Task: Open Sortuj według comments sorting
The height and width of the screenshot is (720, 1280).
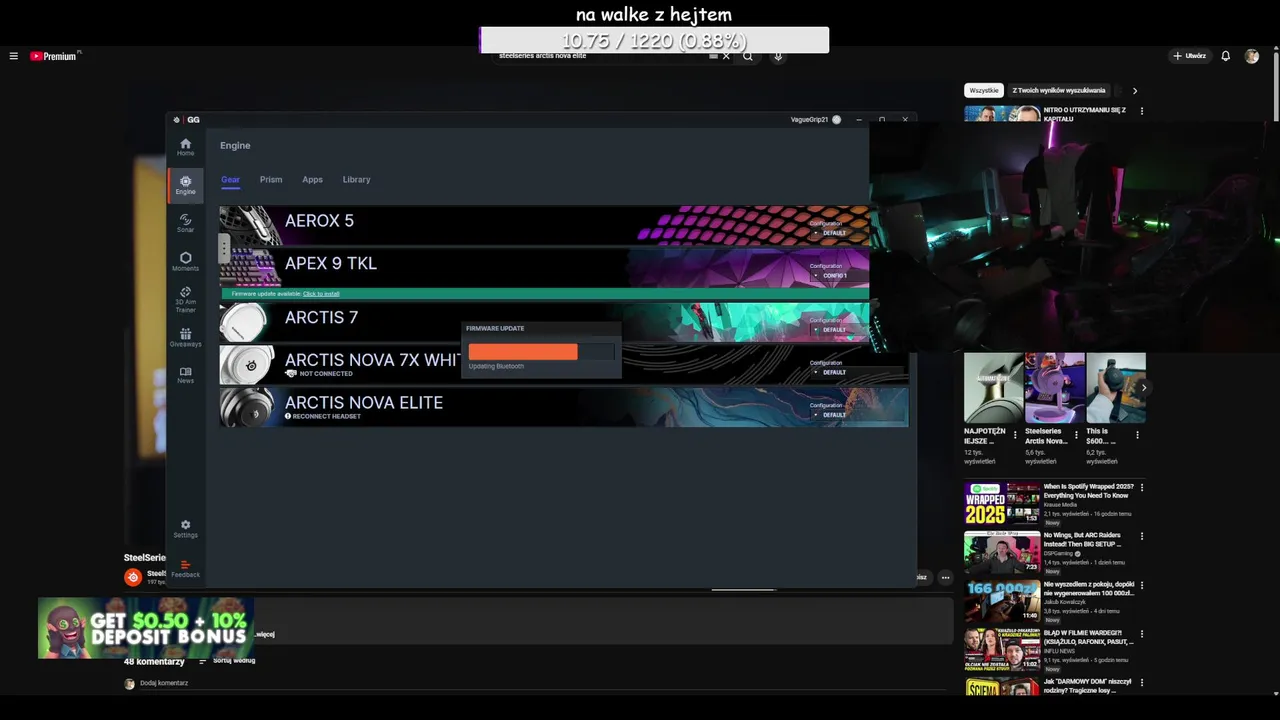Action: point(227,661)
